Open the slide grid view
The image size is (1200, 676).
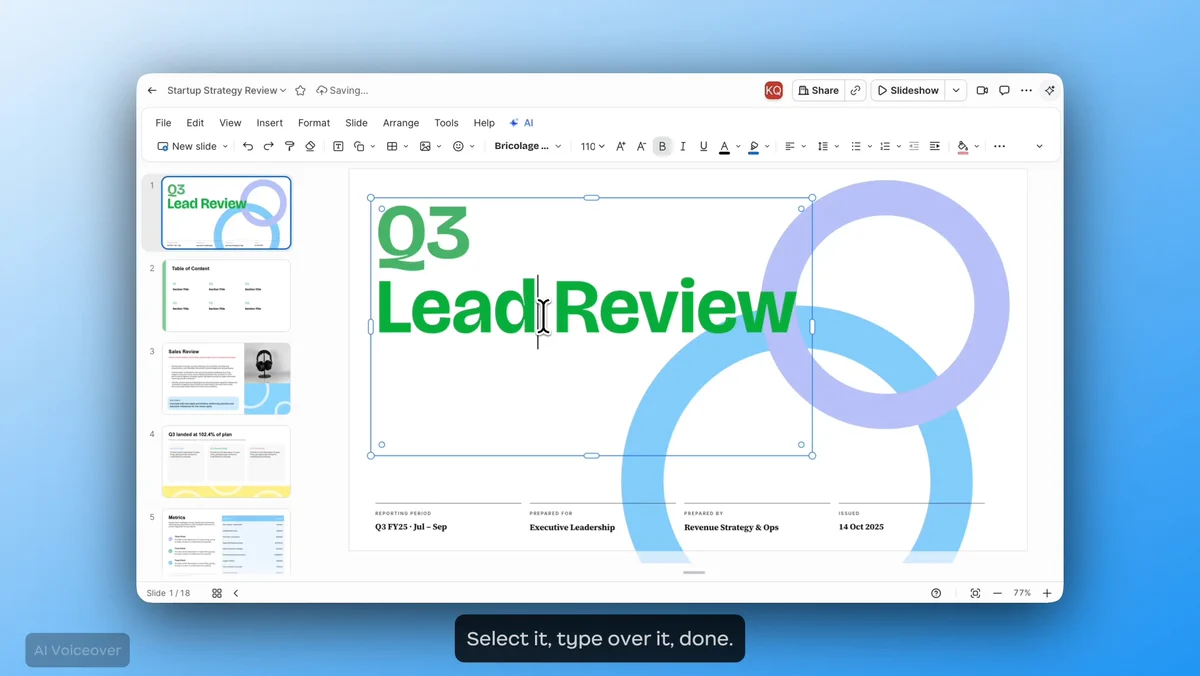coord(217,593)
